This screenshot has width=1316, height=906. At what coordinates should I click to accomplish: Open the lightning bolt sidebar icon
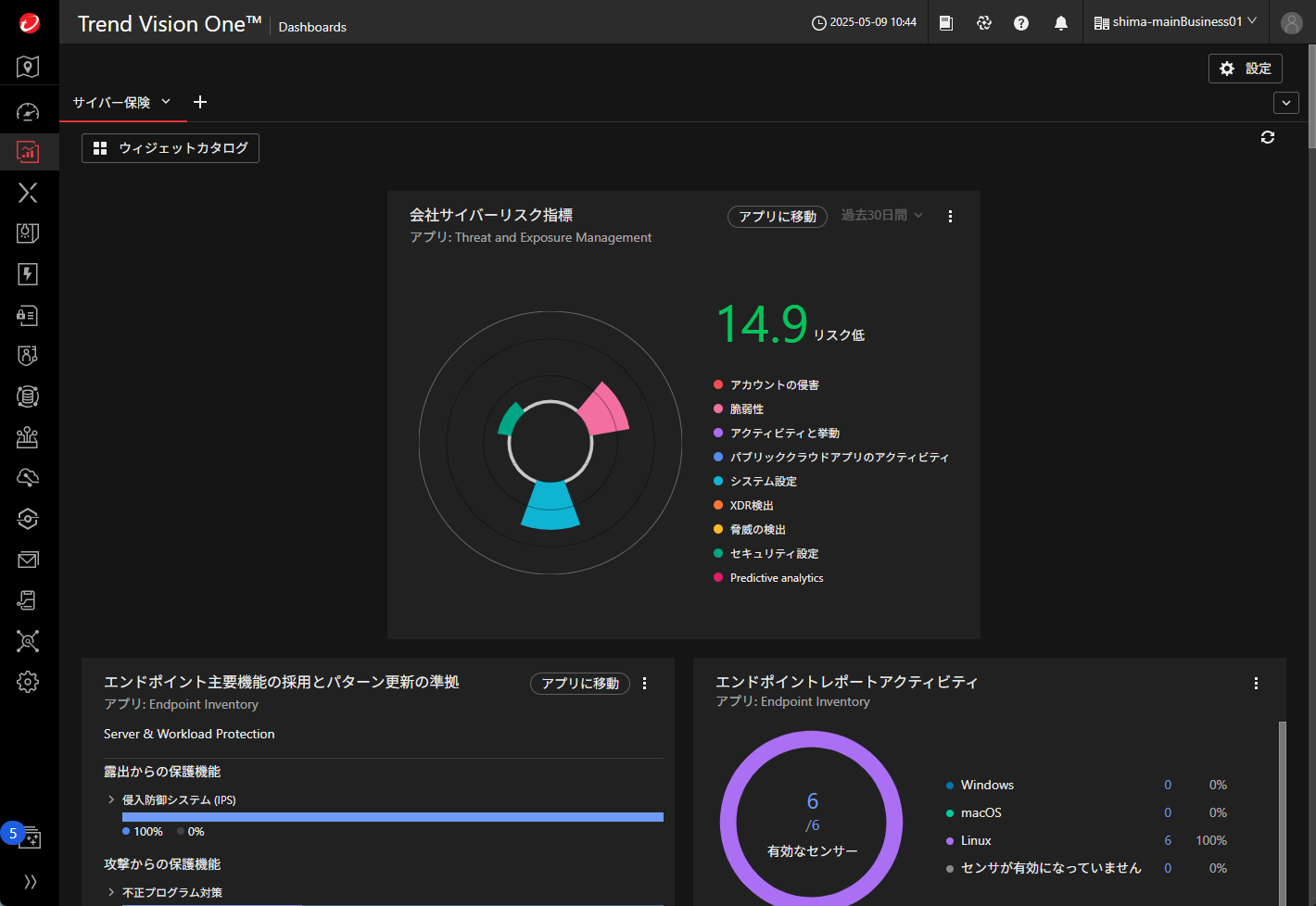[x=28, y=274]
